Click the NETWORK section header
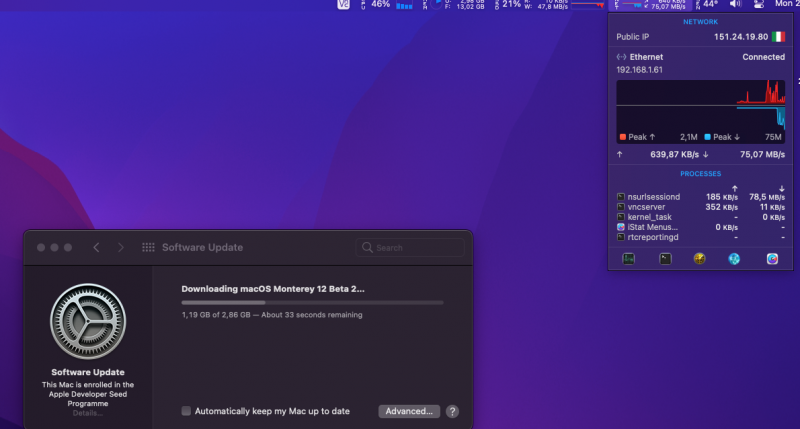 (701, 22)
